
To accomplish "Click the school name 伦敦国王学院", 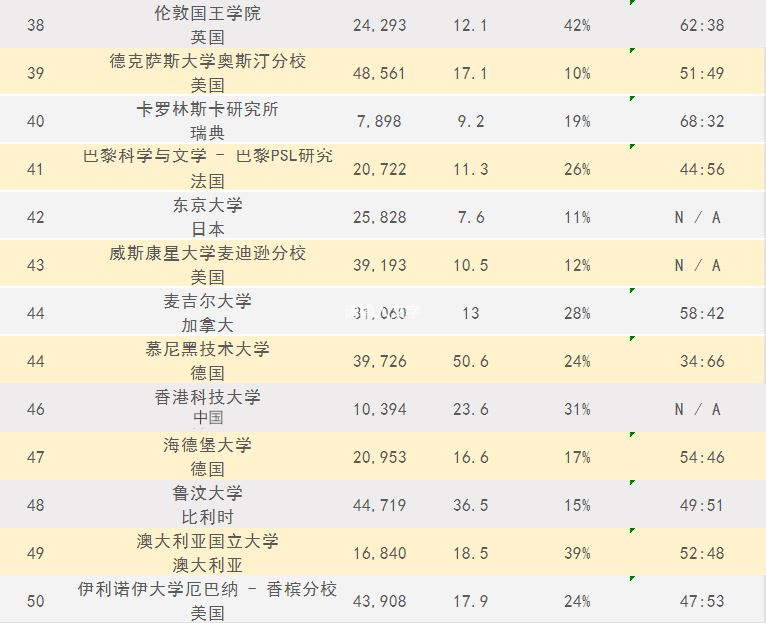I will point(208,13).
